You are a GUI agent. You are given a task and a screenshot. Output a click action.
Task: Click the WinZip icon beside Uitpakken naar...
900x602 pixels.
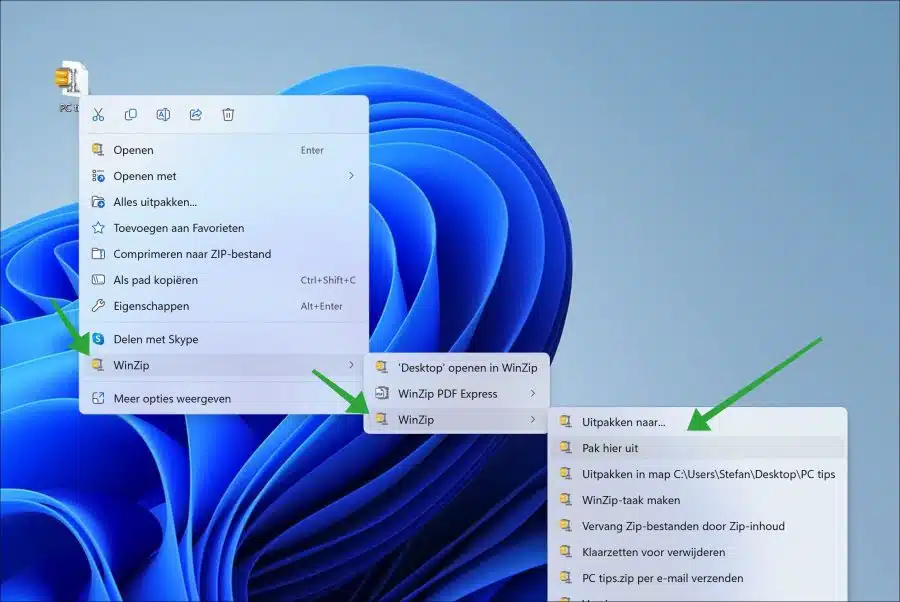coord(566,421)
